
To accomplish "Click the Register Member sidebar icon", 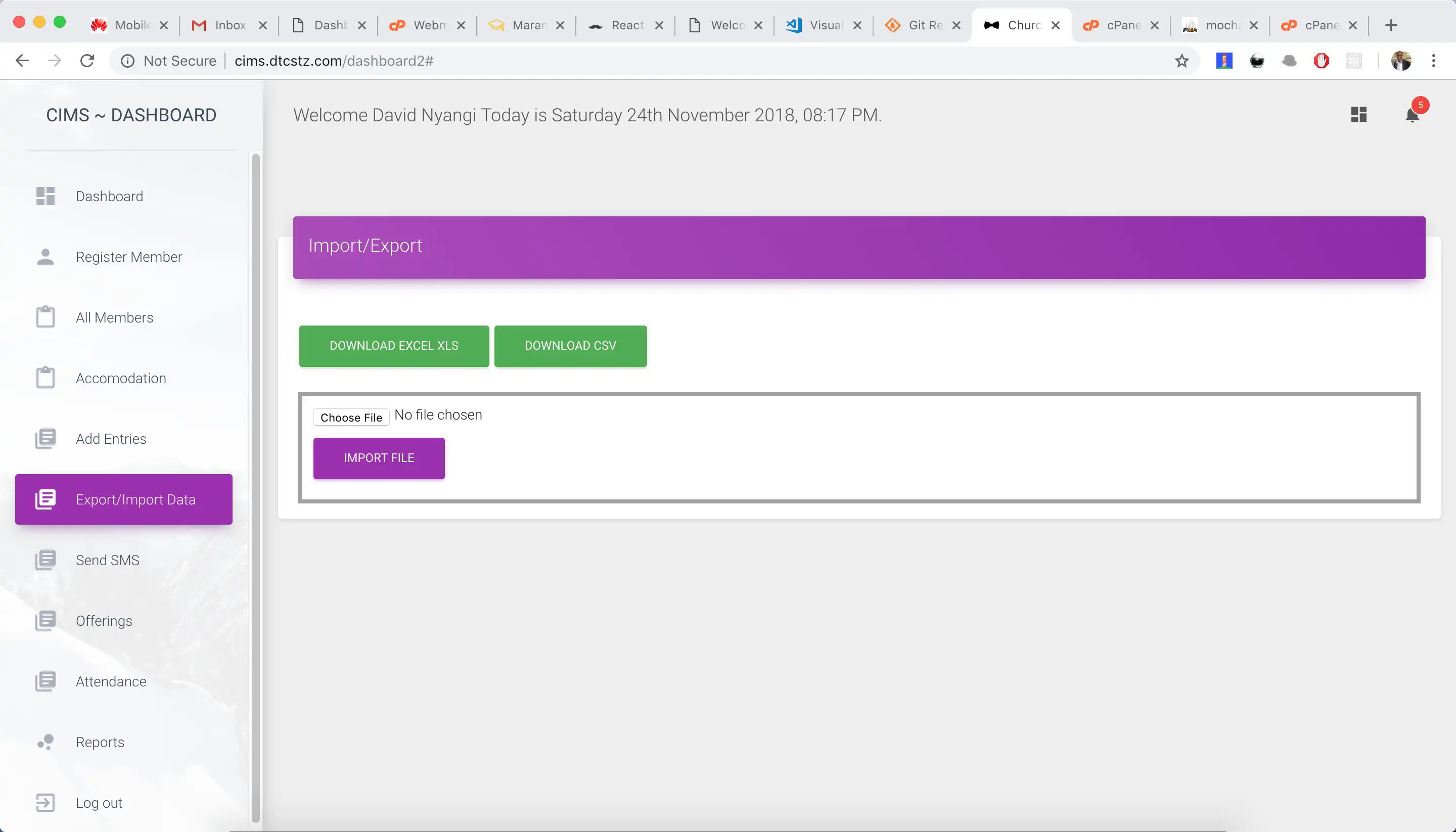I will [x=46, y=256].
